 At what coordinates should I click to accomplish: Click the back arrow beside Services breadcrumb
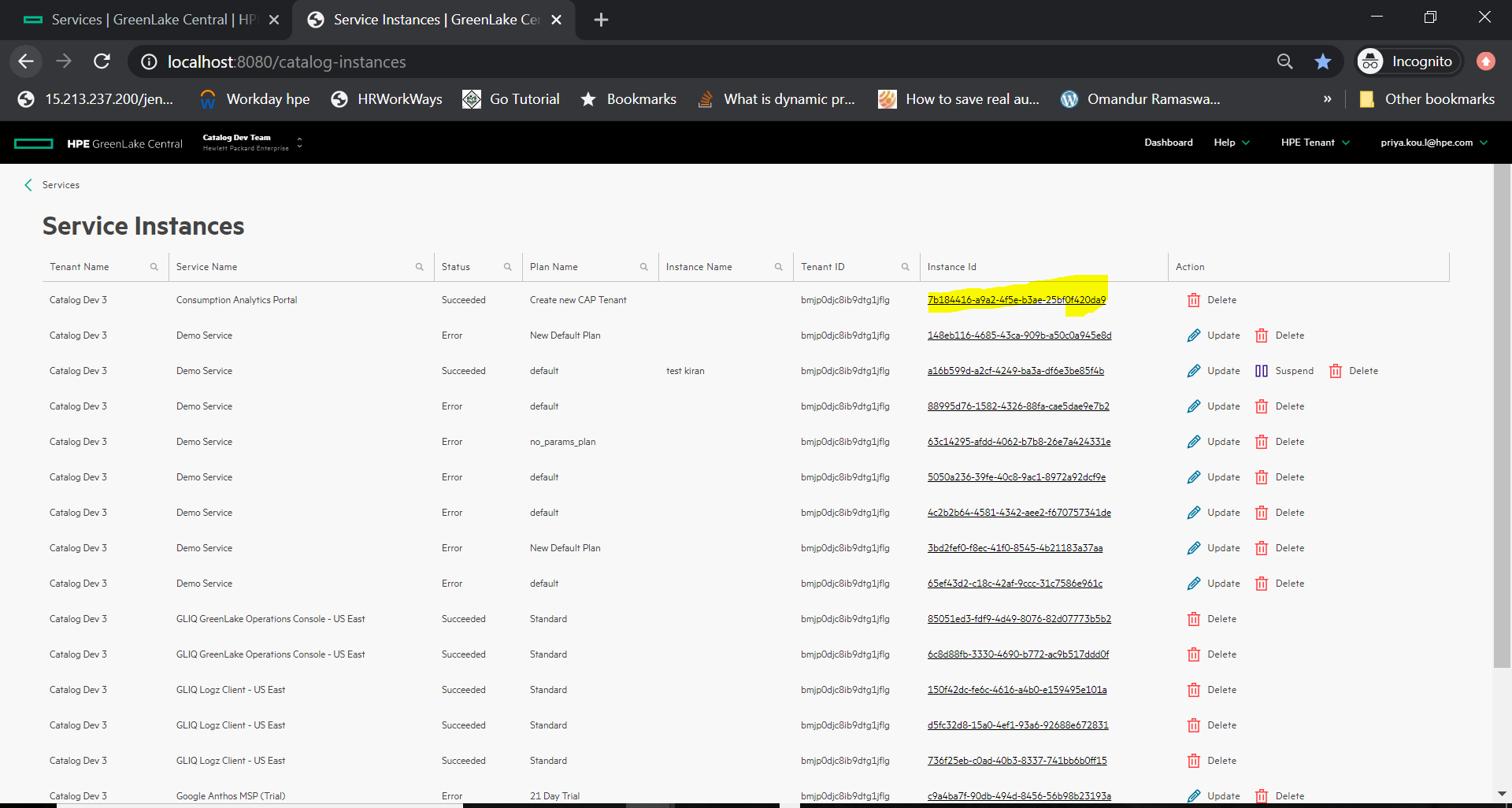[28, 184]
